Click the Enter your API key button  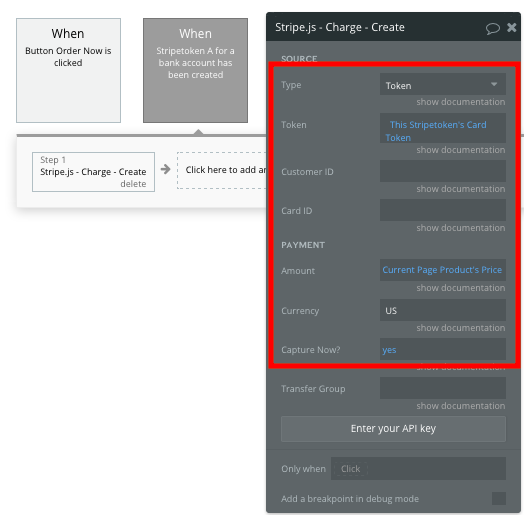(x=393, y=429)
